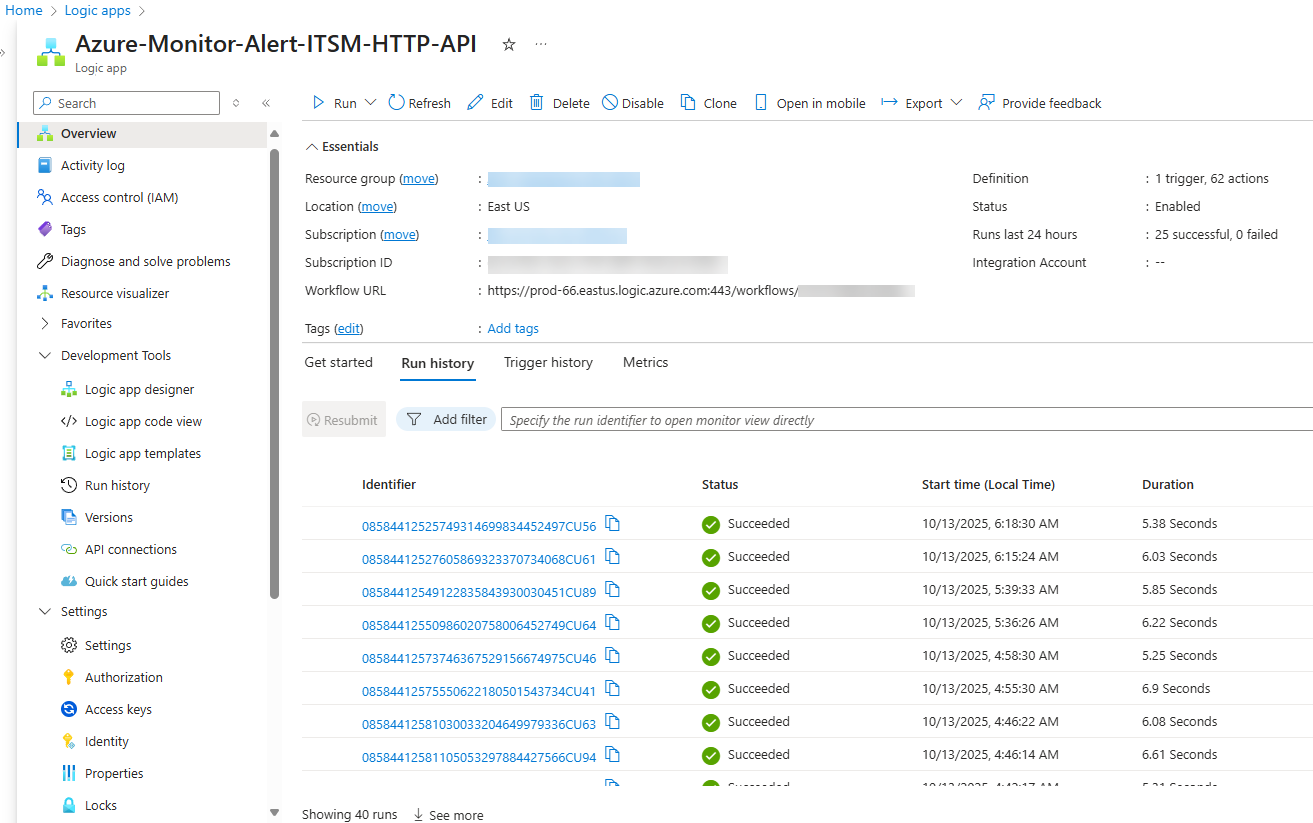Screen dimensions: 1313x823
Task: Click the Edit pencil icon
Action: click(476, 103)
